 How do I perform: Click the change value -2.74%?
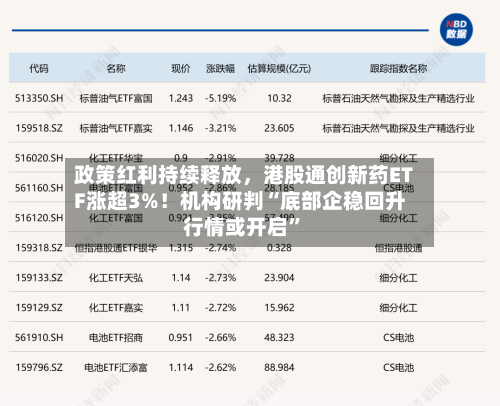(x=220, y=248)
